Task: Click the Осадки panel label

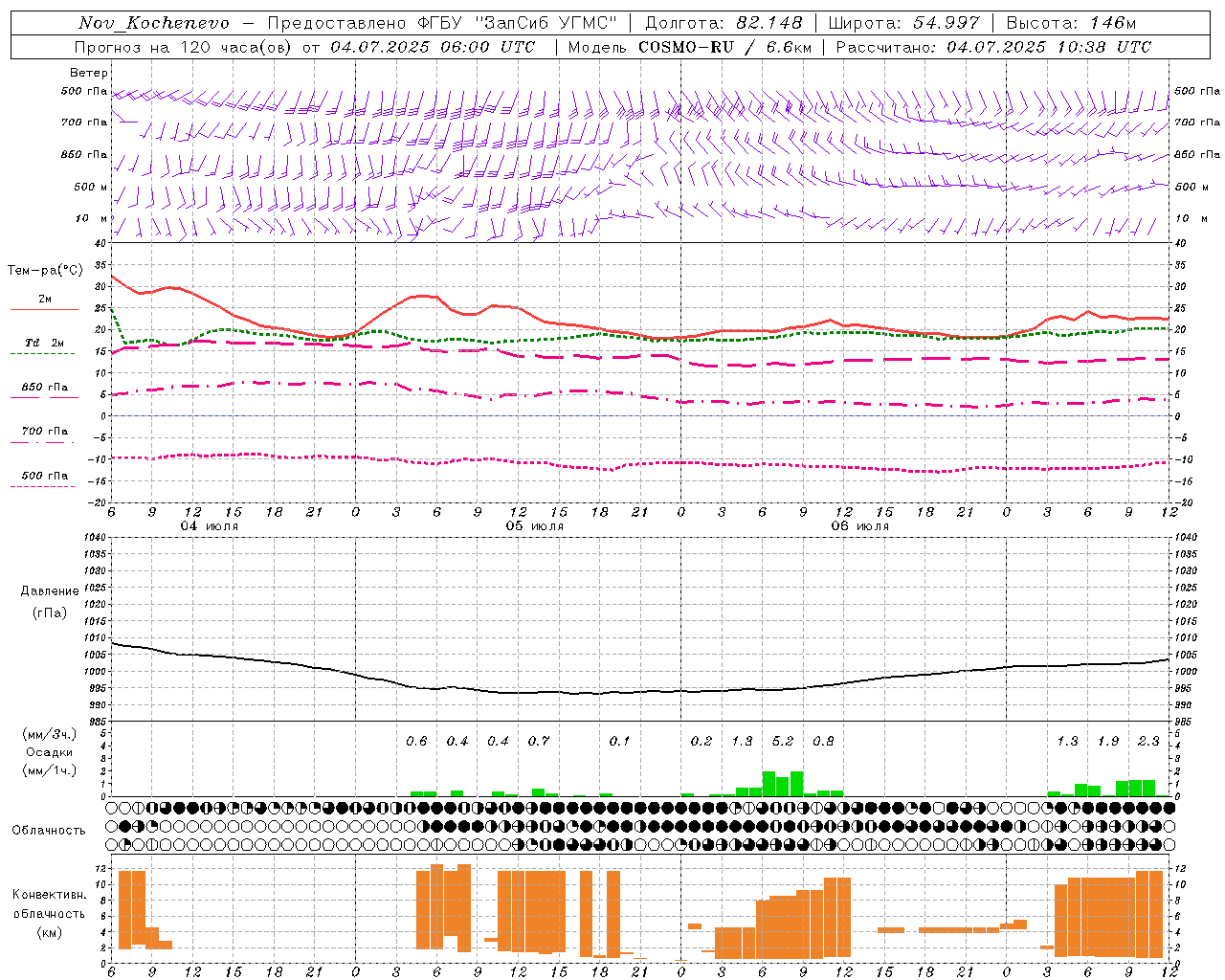Action: pos(50,752)
